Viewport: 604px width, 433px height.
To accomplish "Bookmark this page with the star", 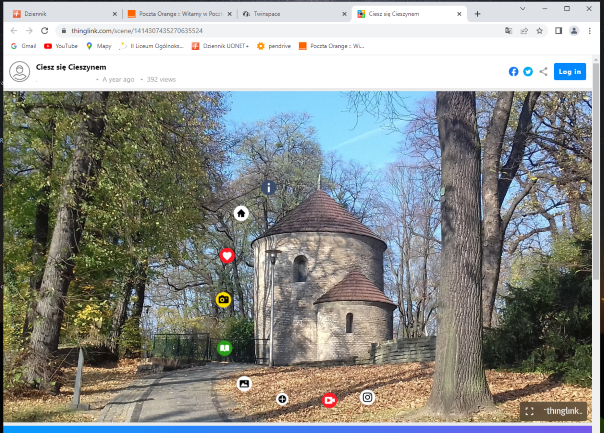I will [540, 31].
